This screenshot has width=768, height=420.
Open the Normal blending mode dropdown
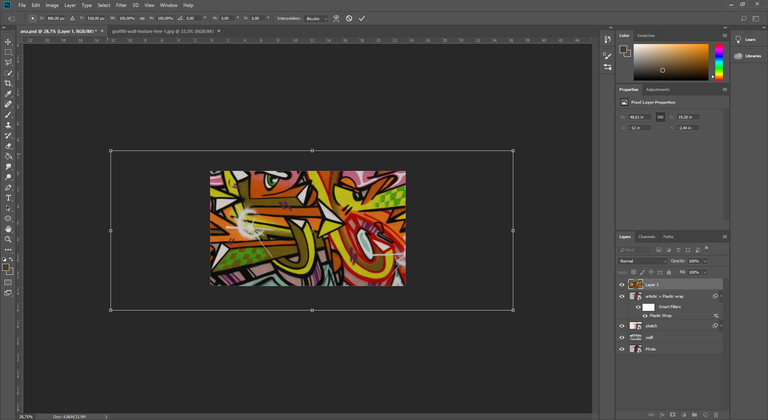[643, 261]
